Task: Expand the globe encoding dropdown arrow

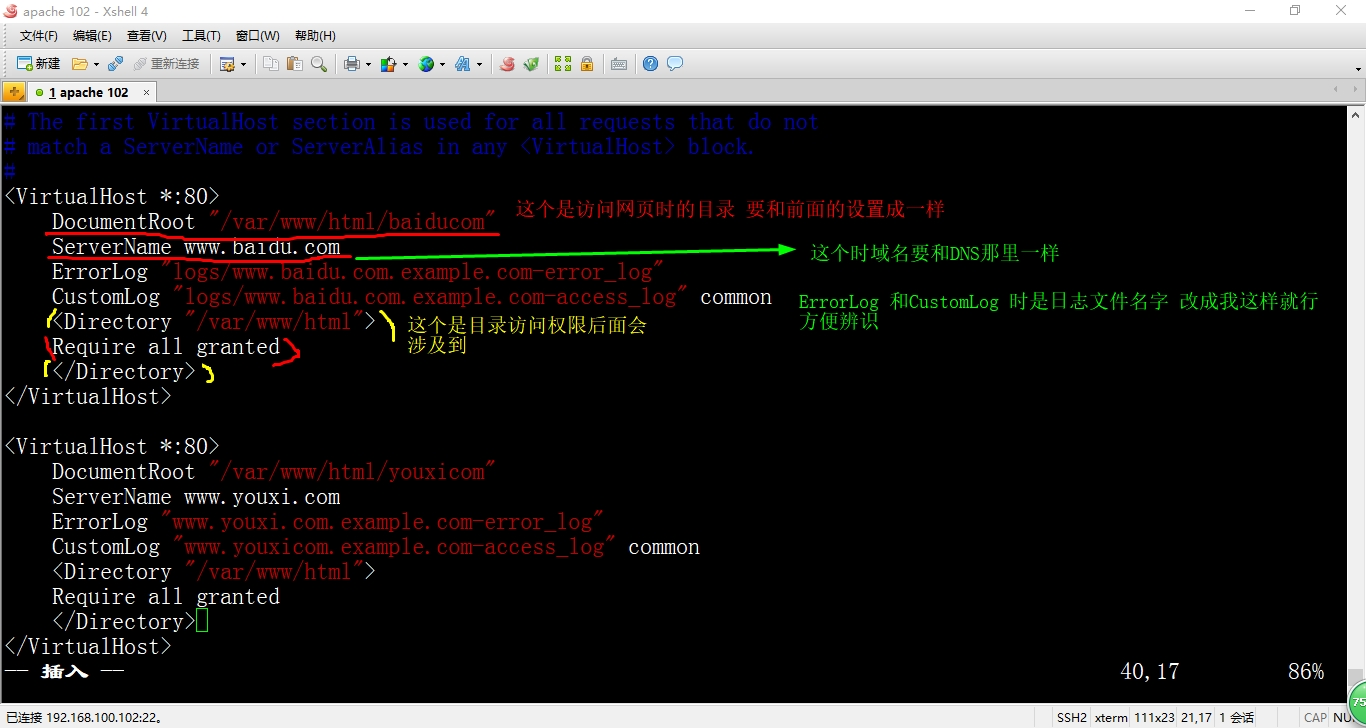Action: (442, 64)
